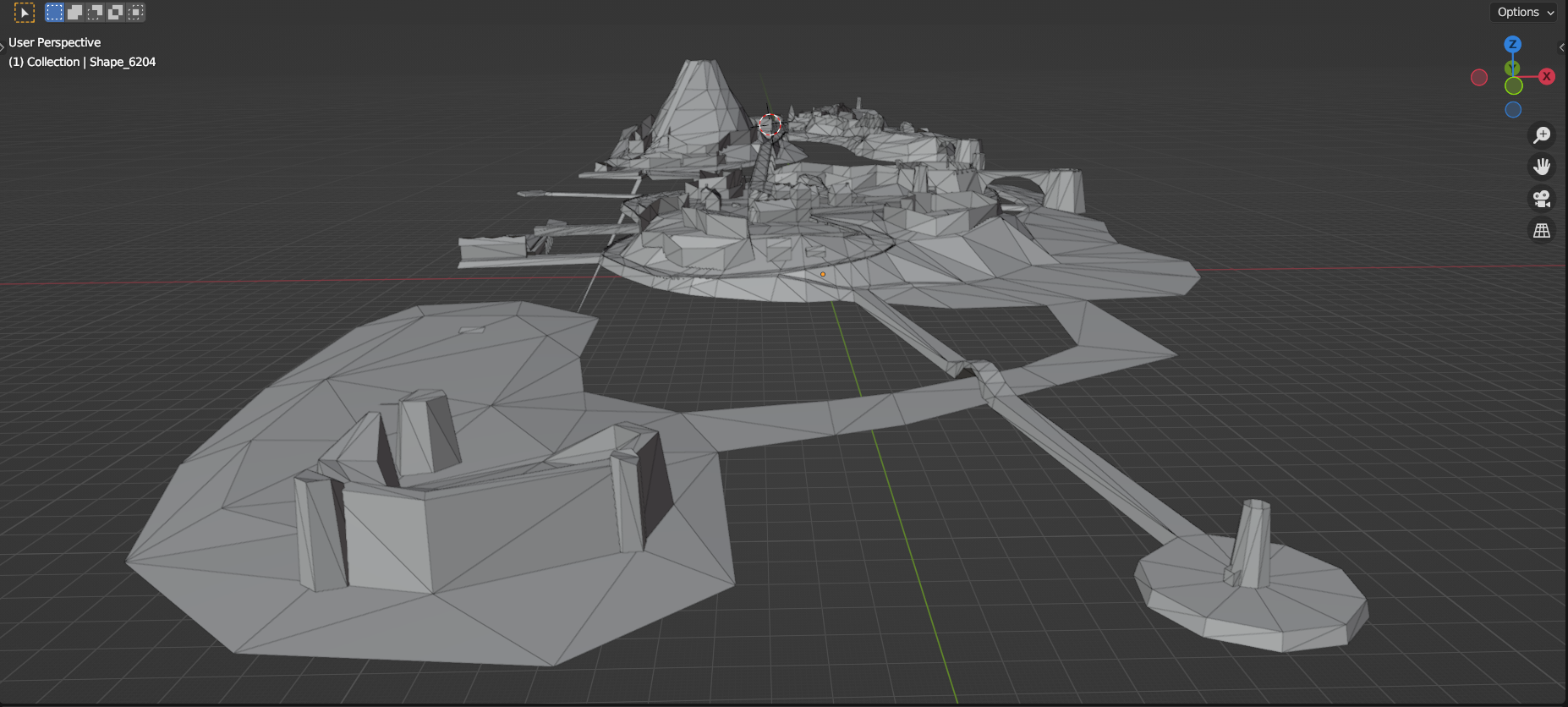The height and width of the screenshot is (707, 1568).
Task: Expand the toolbar with left edge arrow
Action: (3, 47)
